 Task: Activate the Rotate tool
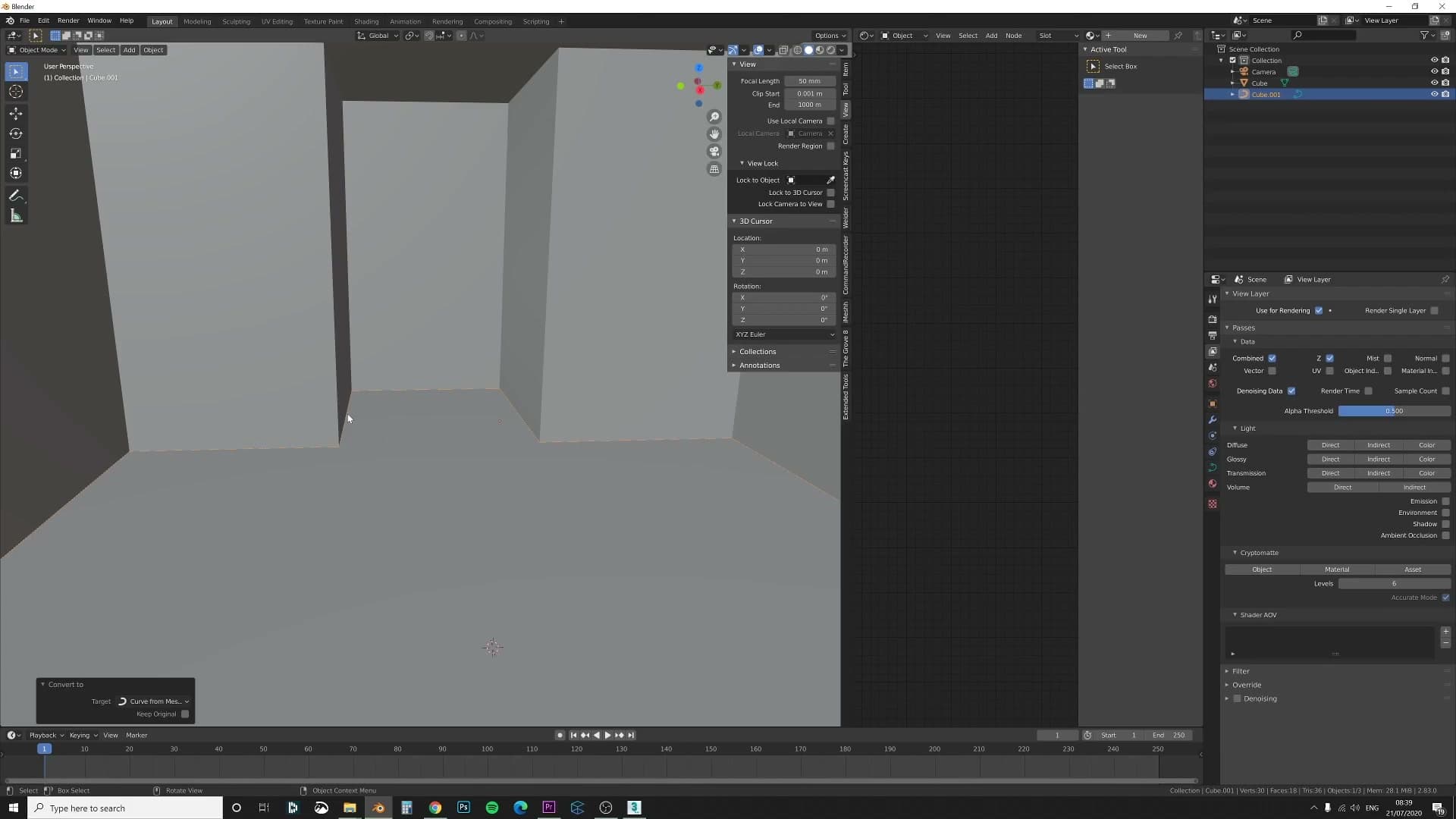tap(16, 133)
